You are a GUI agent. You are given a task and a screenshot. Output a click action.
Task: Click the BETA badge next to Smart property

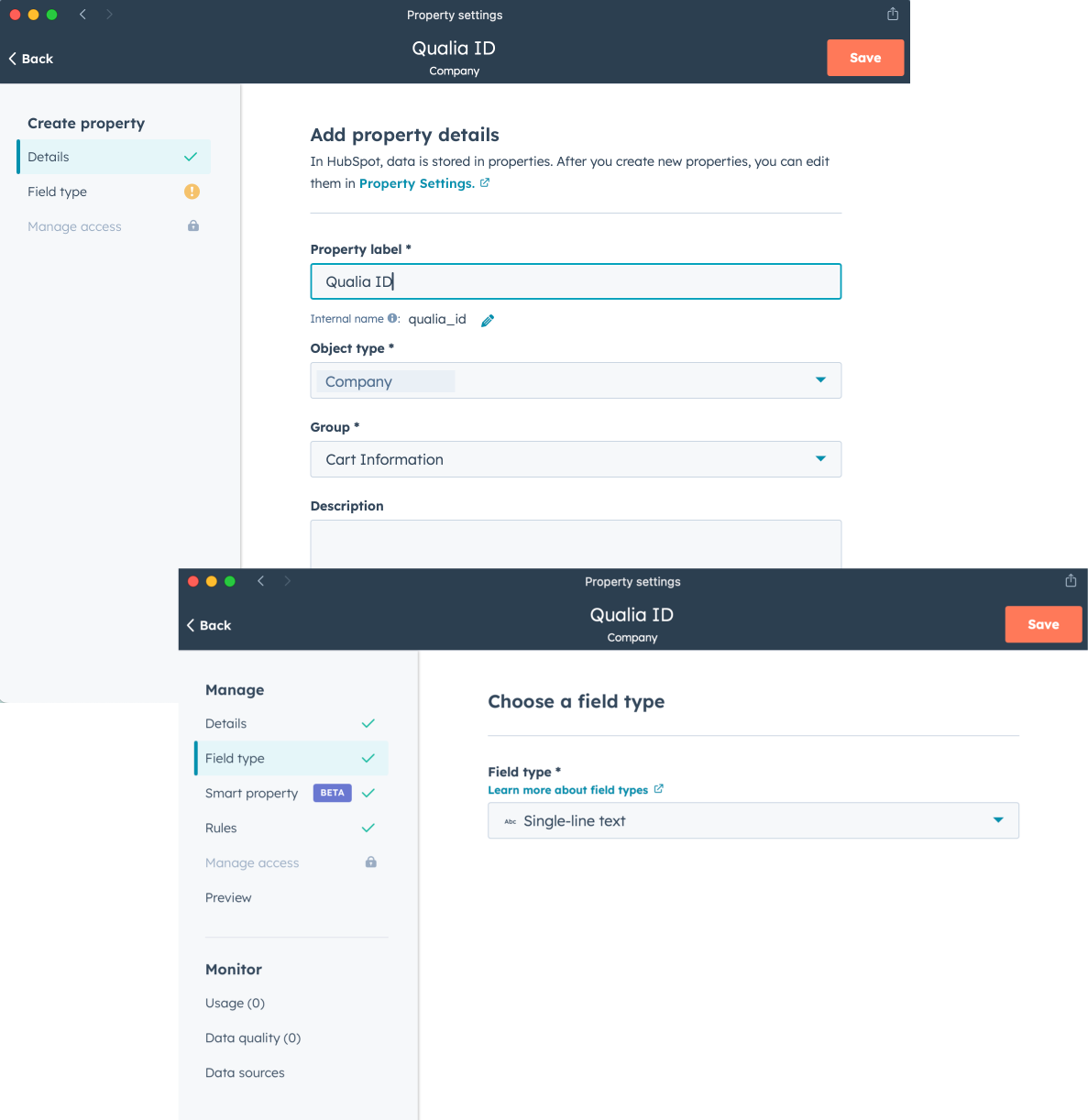pos(333,793)
